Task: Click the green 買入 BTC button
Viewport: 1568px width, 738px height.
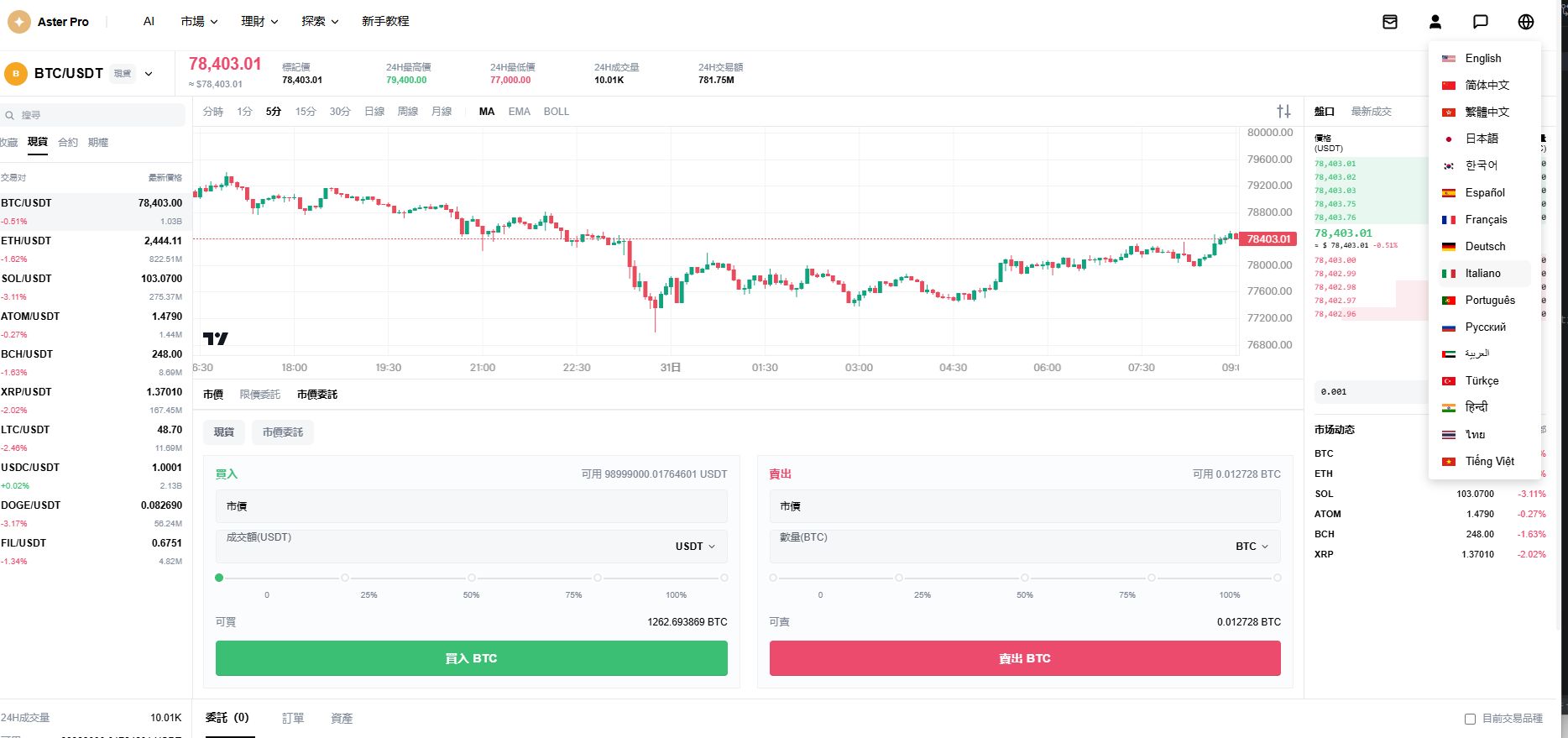Action: 472,658
